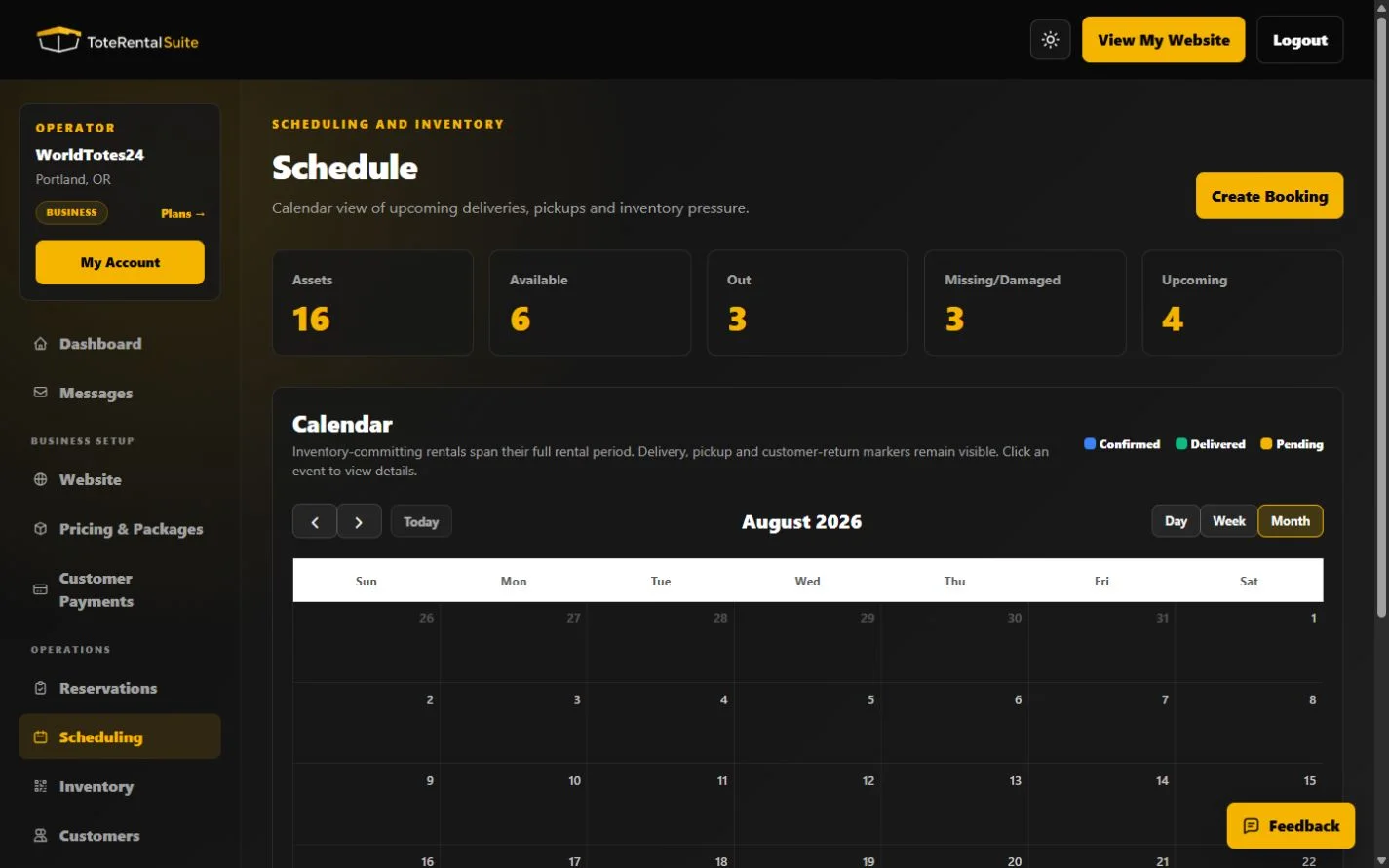The height and width of the screenshot is (868, 1389).
Task: Click the Customer Payments card icon
Action: click(40, 589)
